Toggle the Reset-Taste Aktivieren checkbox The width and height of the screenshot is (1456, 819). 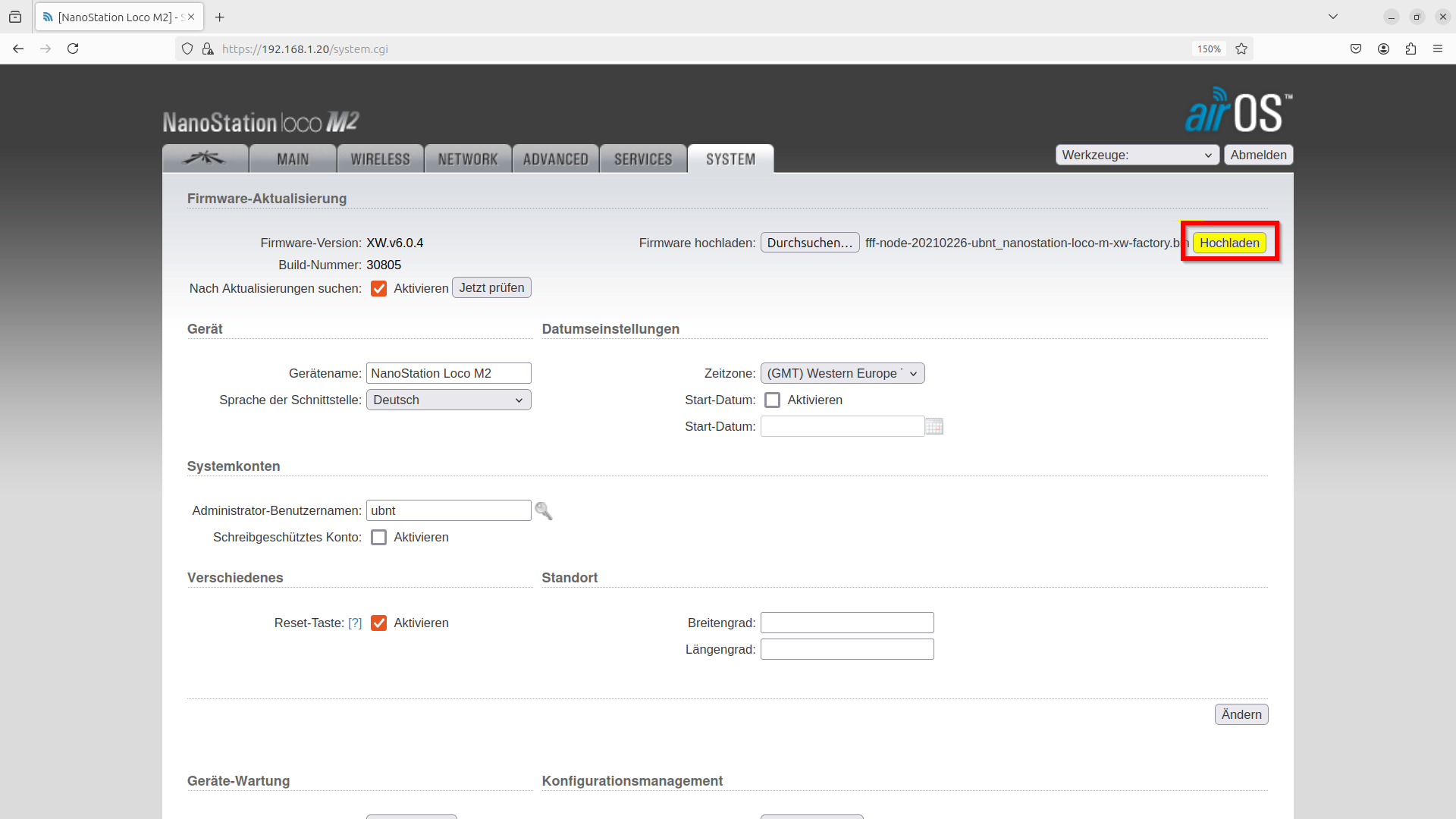(x=379, y=623)
